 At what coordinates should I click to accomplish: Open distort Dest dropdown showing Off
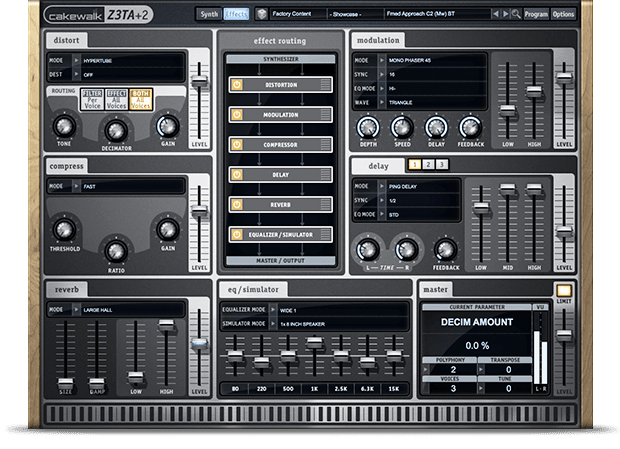coord(116,74)
